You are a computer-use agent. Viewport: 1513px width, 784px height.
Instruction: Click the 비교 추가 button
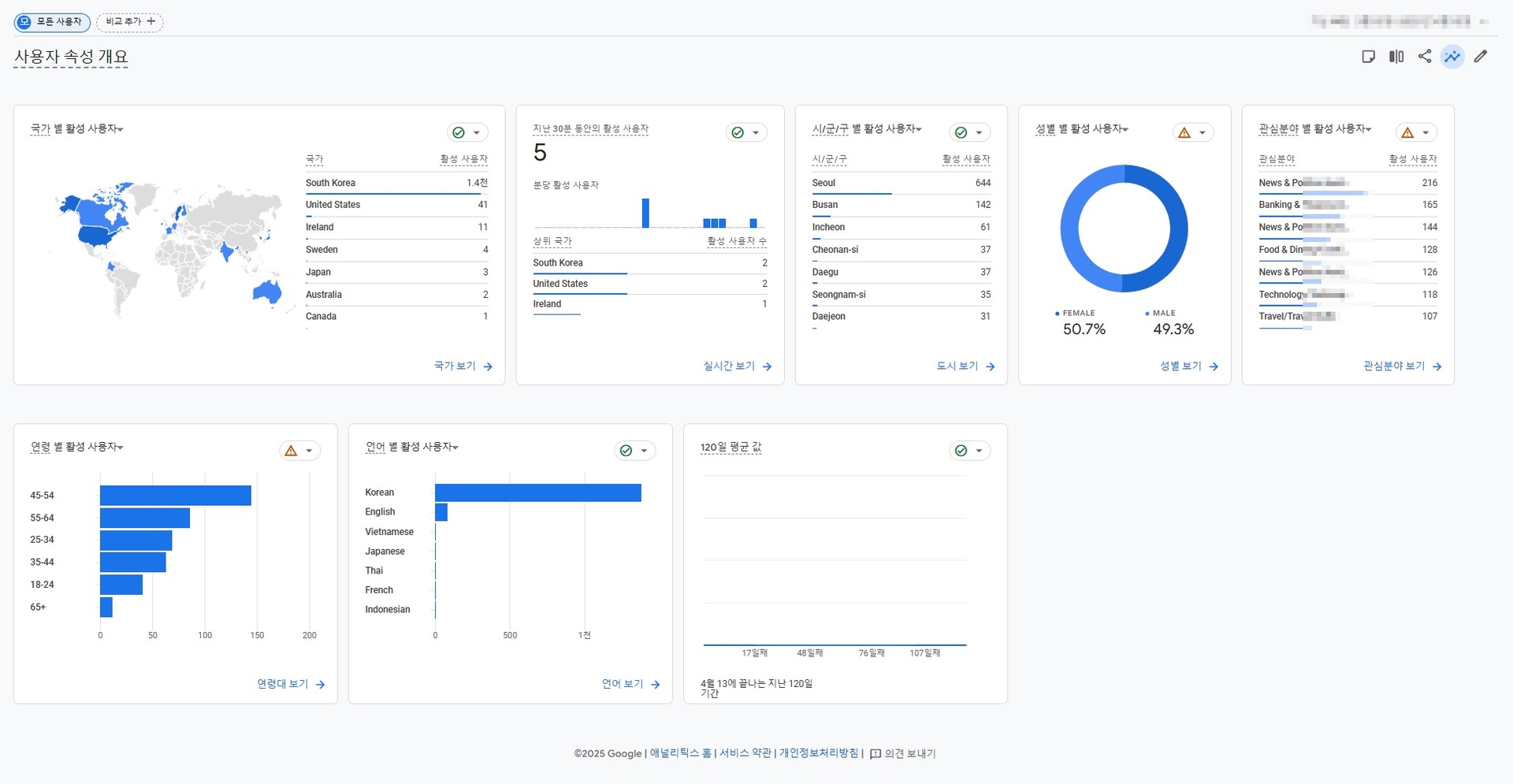[x=130, y=22]
